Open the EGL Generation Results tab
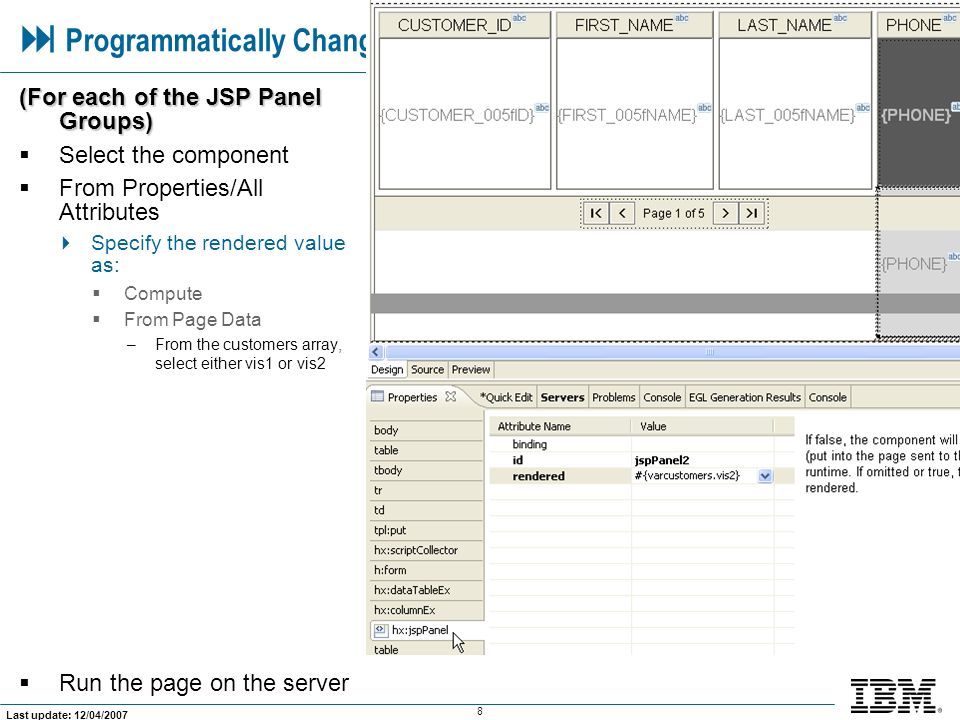This screenshot has width=960, height=720. pyautogui.click(x=744, y=397)
